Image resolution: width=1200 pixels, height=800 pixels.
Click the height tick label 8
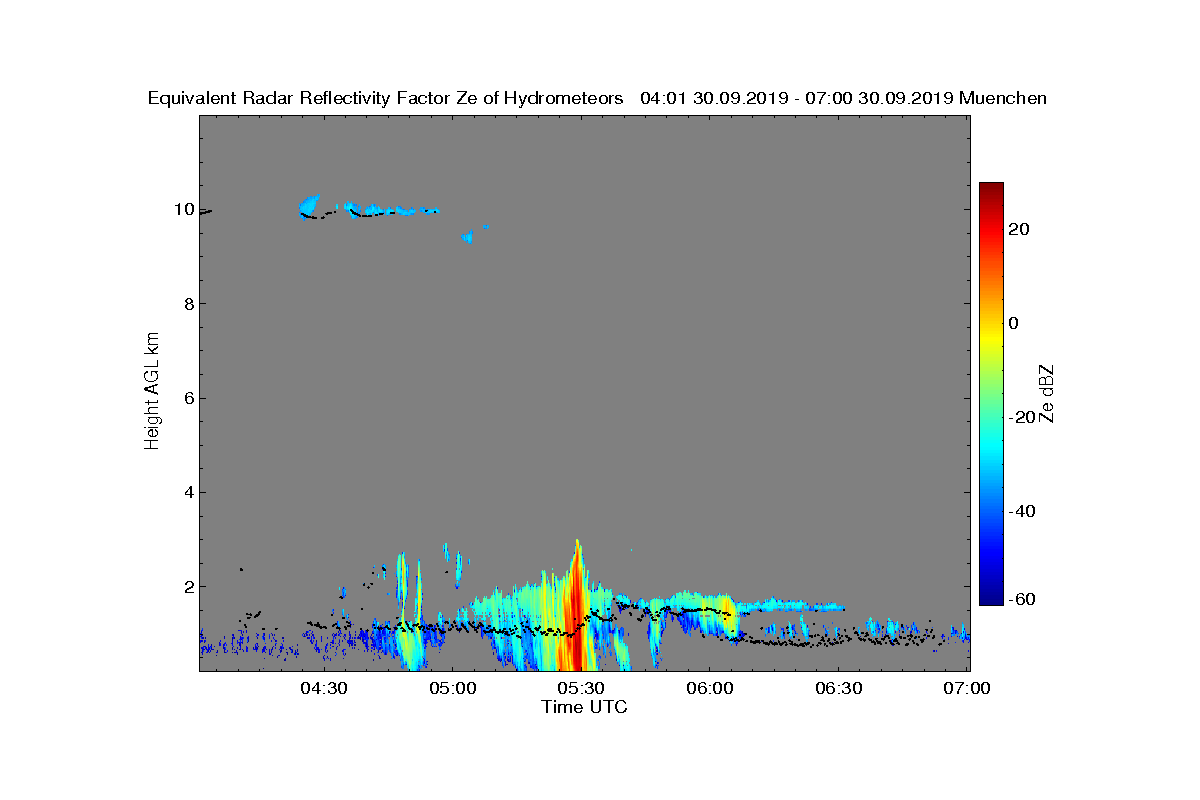pos(187,304)
